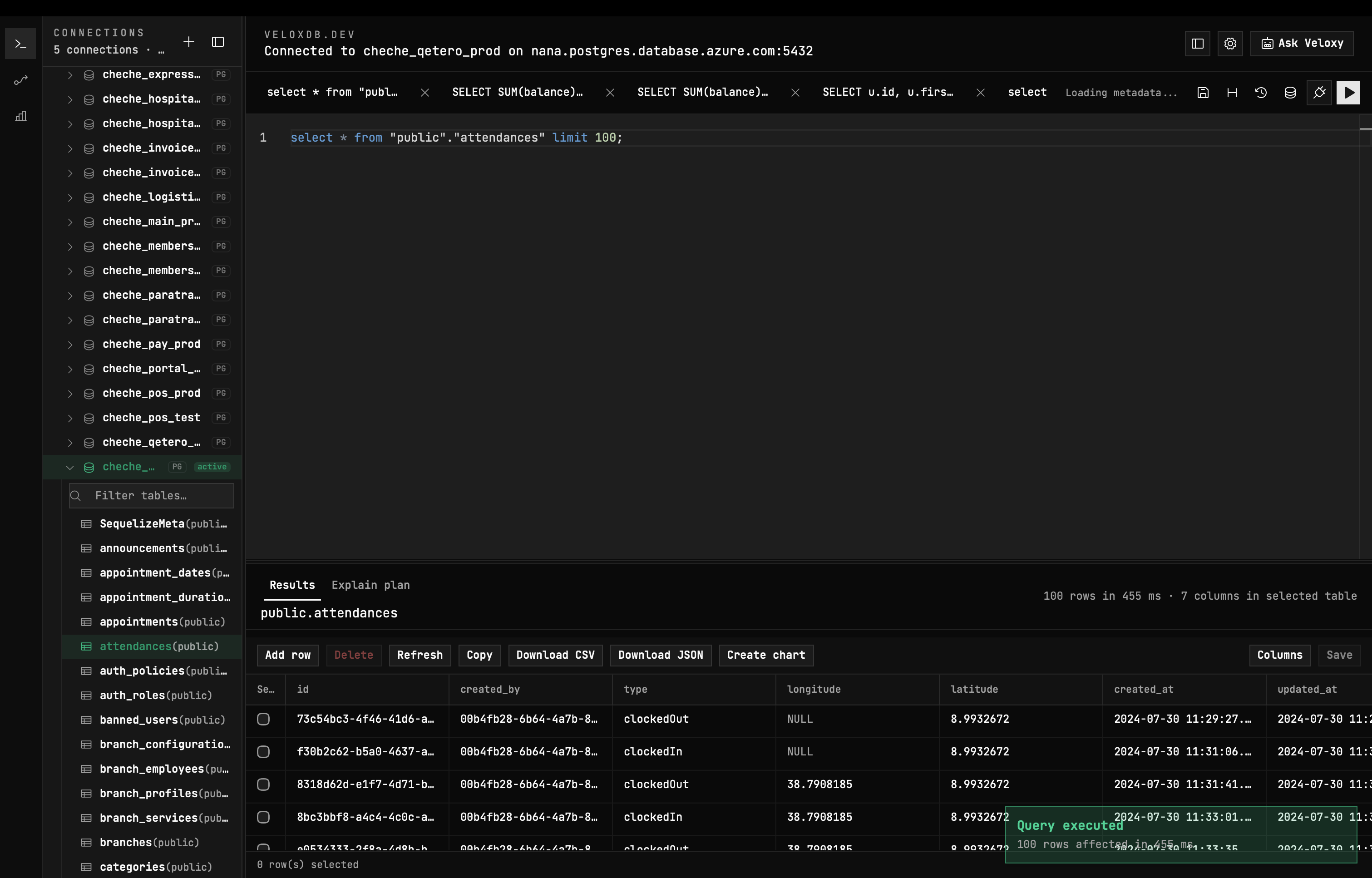Click database icon of active cheche connection
The width and height of the screenshot is (1372, 878).
point(89,467)
